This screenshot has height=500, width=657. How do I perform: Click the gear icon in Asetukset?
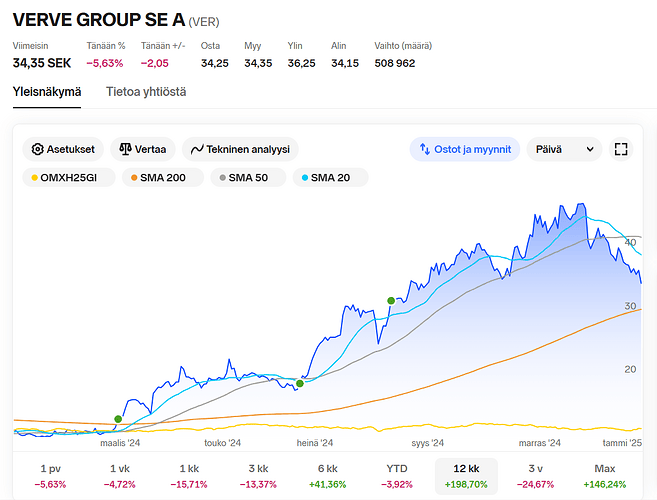37,149
